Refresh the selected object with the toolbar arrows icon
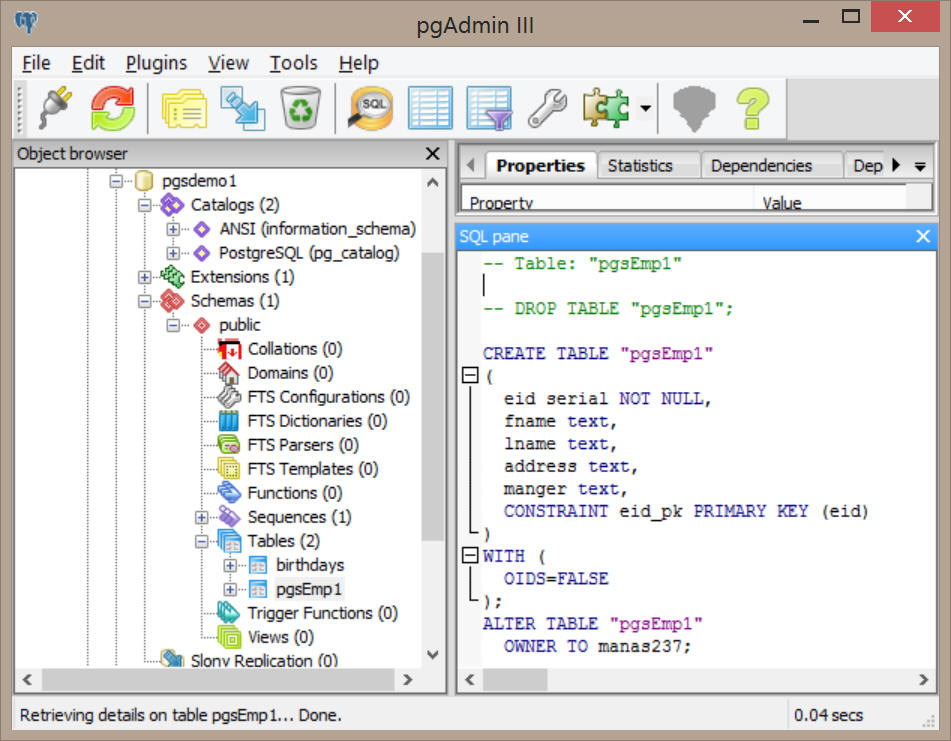The width and height of the screenshot is (951, 741). pyautogui.click(x=113, y=109)
